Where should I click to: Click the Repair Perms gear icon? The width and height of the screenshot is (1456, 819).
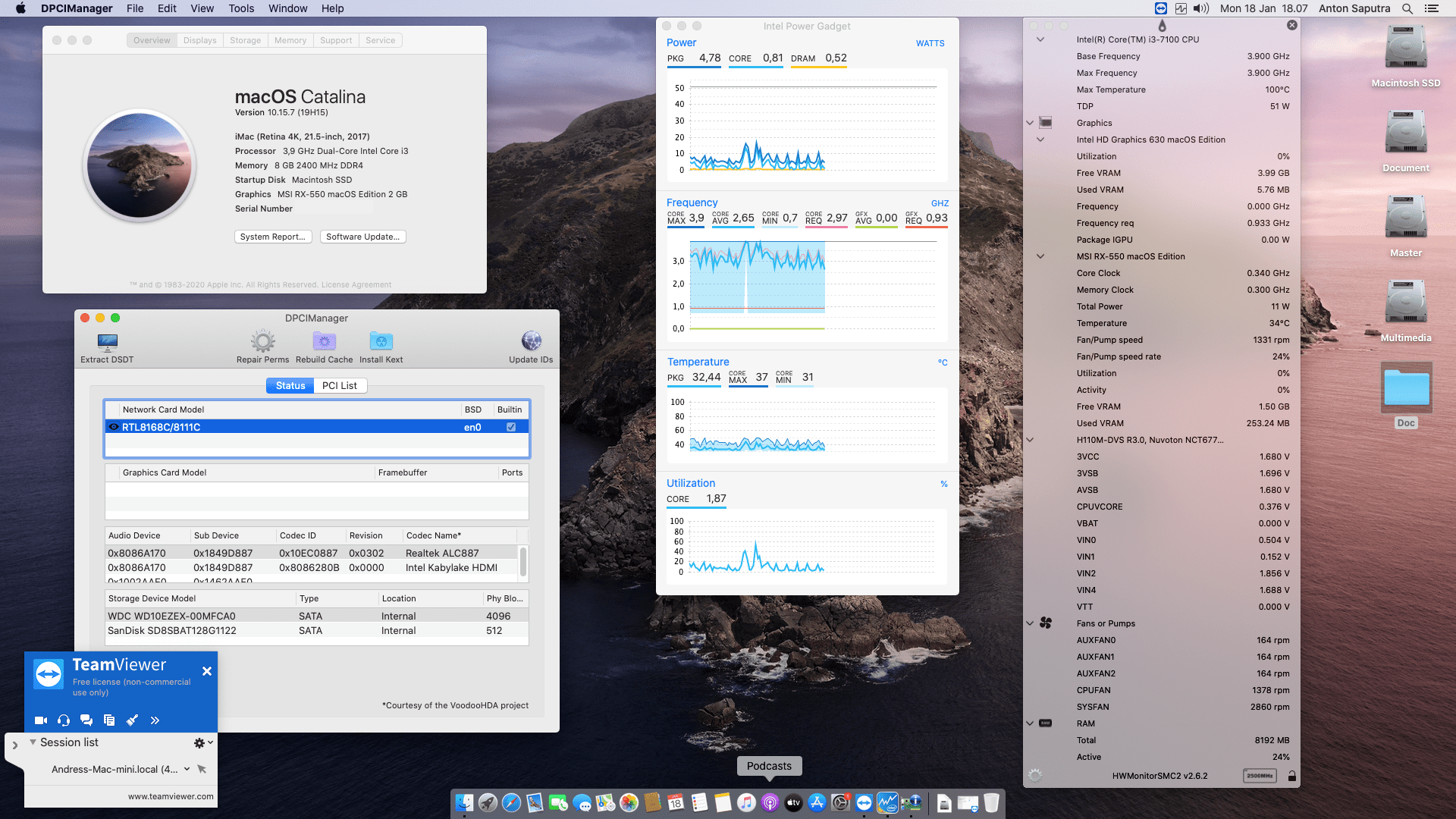262,341
